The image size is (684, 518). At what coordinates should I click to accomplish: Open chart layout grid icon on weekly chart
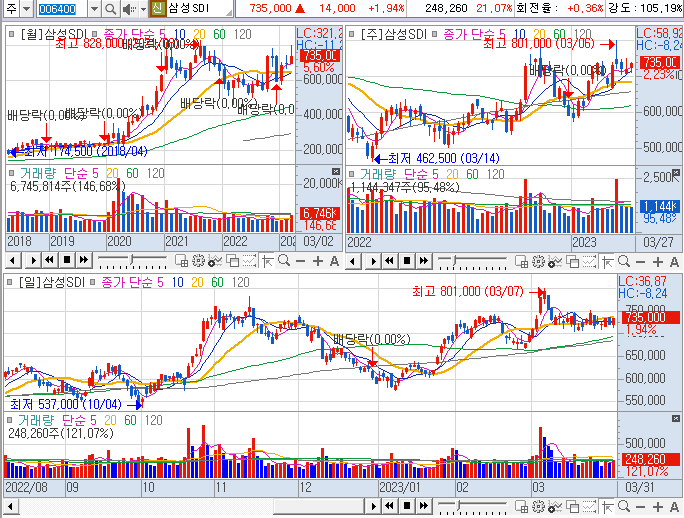coord(522,261)
